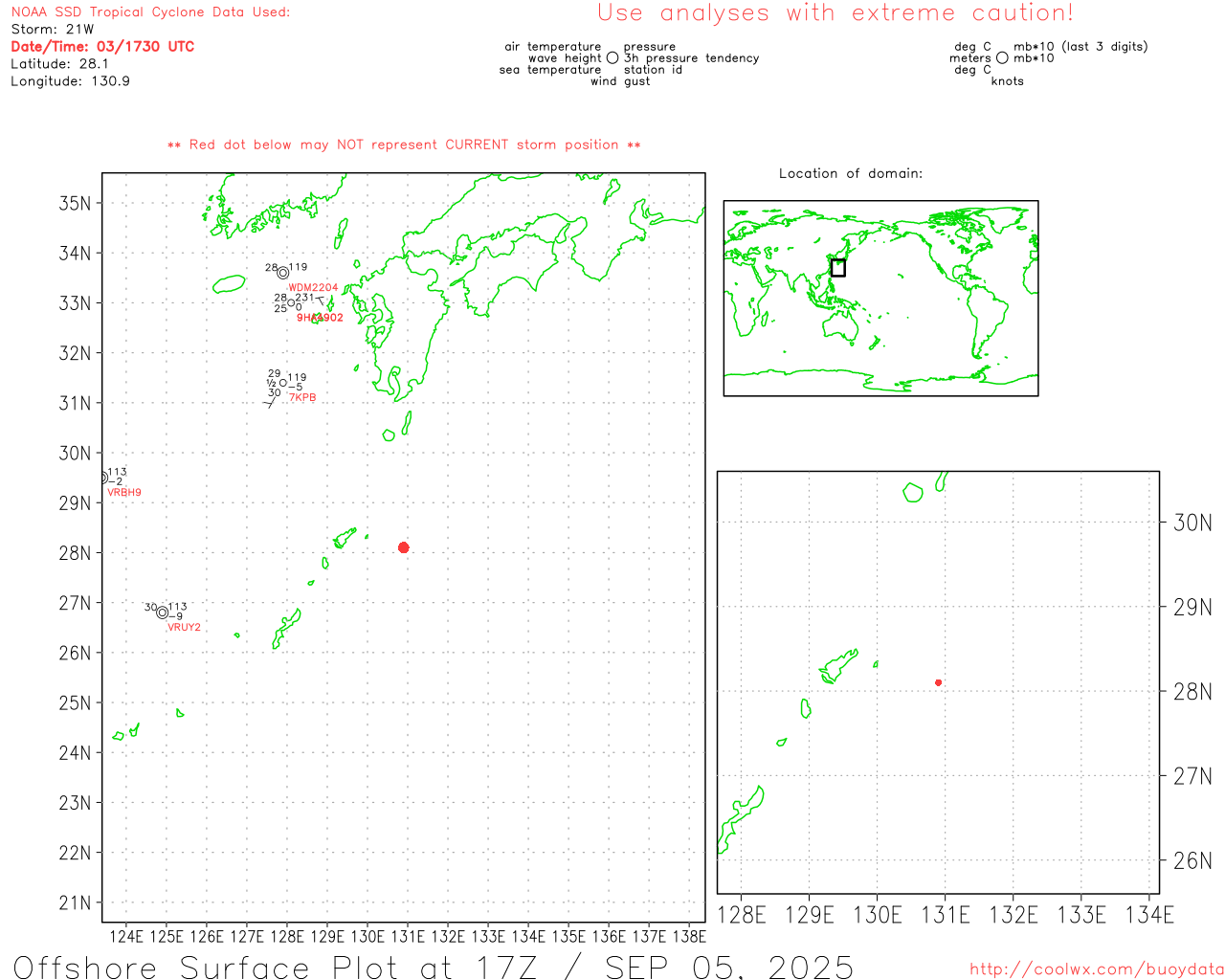Click the legend circle beside wave height
The image size is (1225, 980).
pos(612,58)
